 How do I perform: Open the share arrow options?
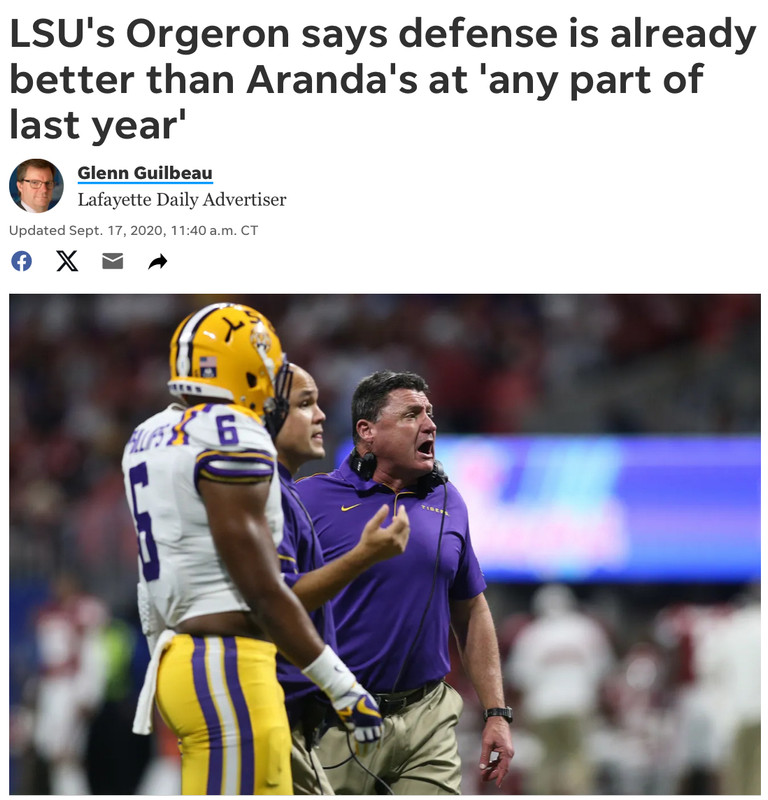(x=158, y=262)
